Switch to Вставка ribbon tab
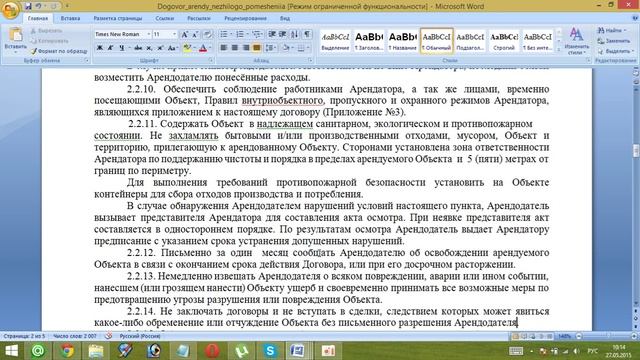The image size is (640, 360). (70, 18)
